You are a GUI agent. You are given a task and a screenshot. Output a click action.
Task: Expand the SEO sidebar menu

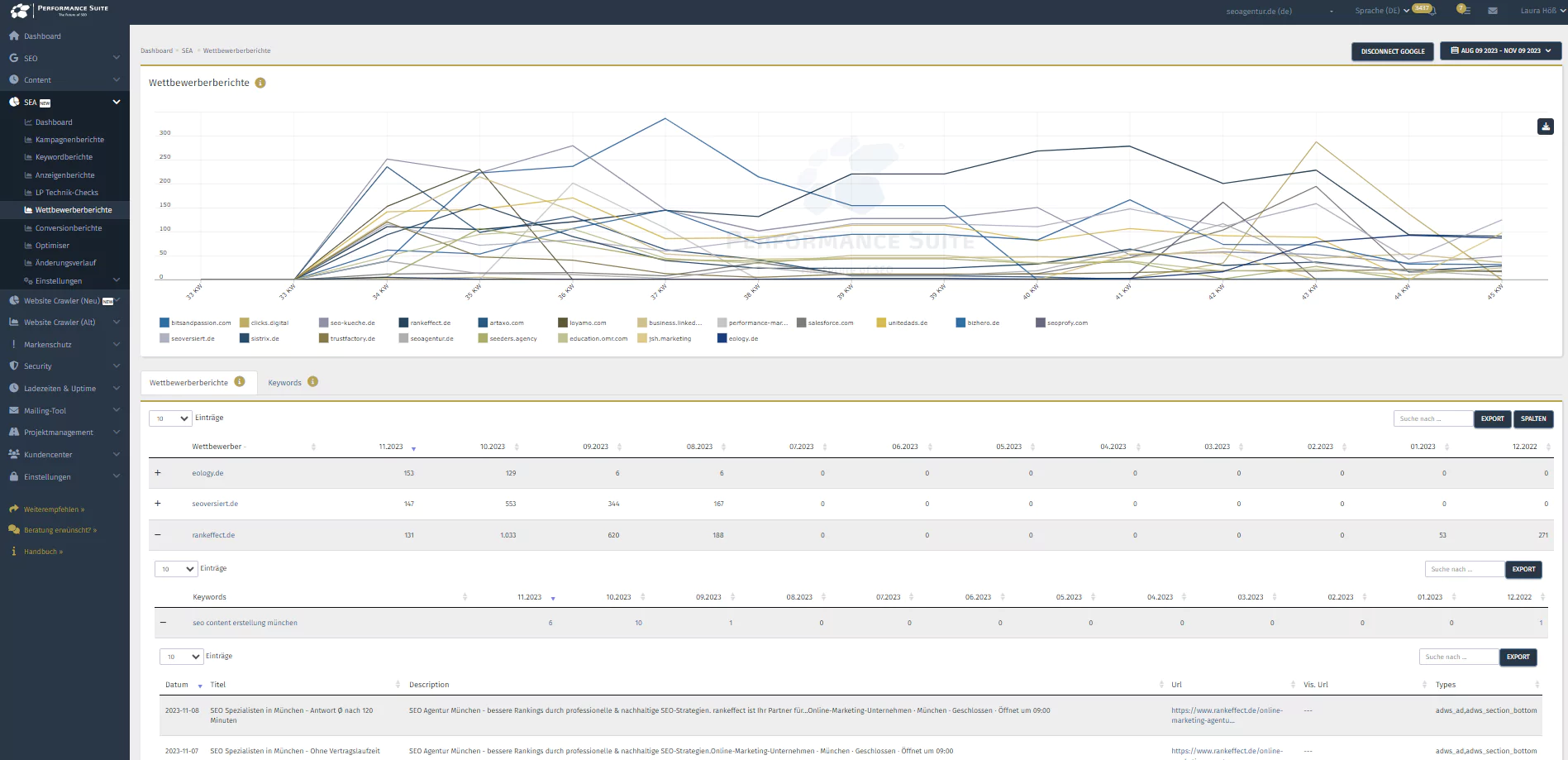click(x=64, y=58)
